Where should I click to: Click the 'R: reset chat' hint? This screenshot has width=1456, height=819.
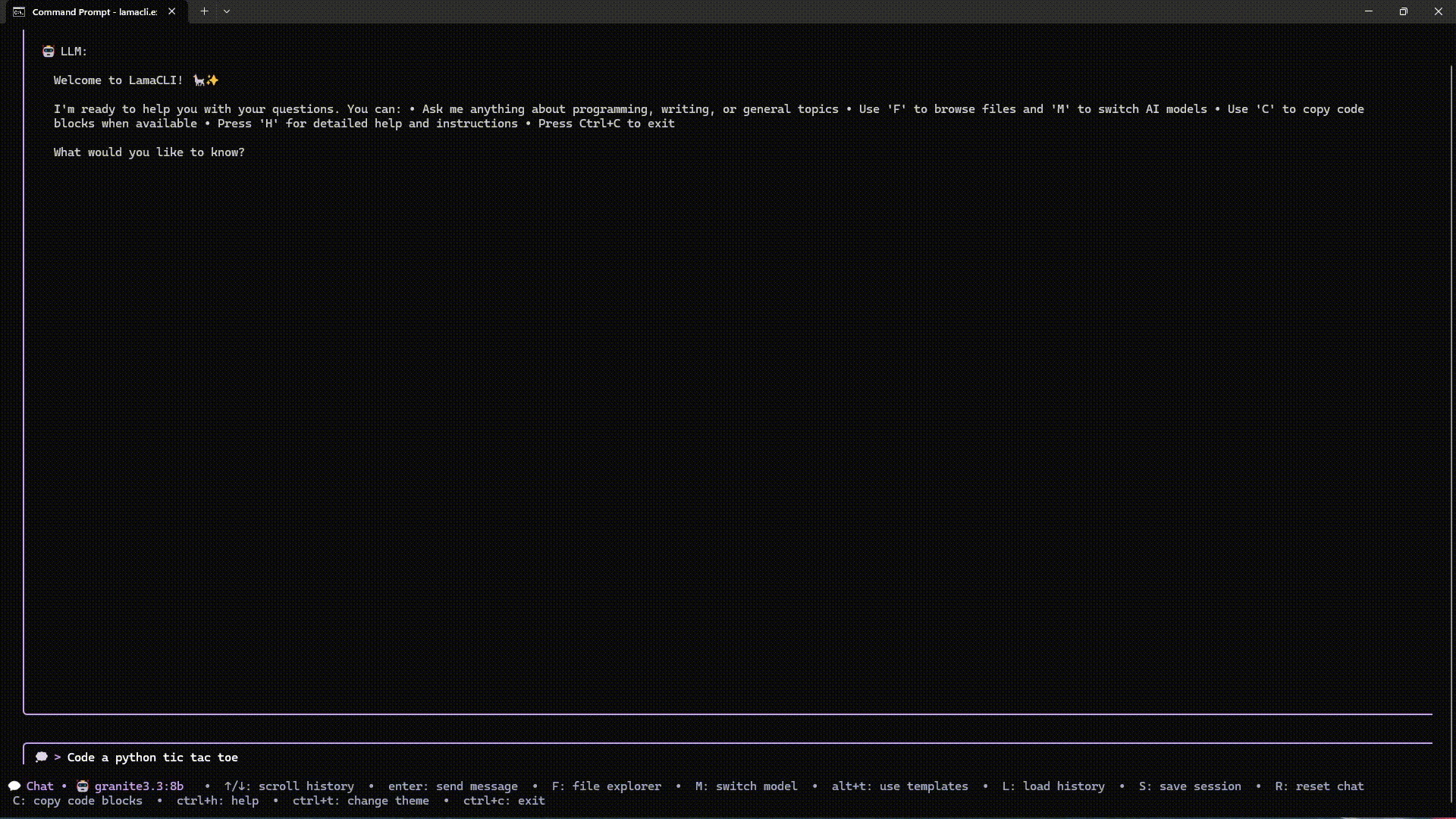[x=1319, y=786]
